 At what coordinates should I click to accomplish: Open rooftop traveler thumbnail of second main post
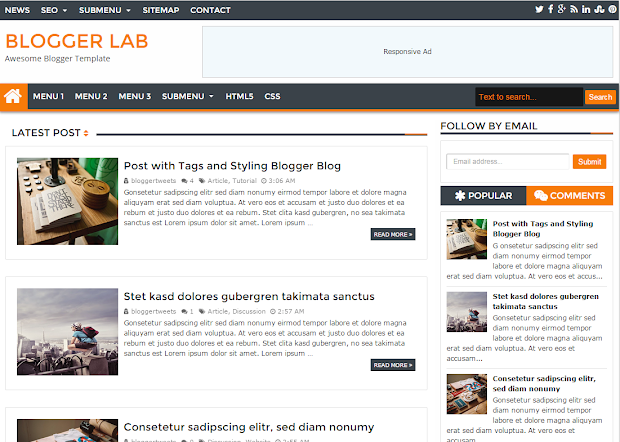(x=67, y=332)
